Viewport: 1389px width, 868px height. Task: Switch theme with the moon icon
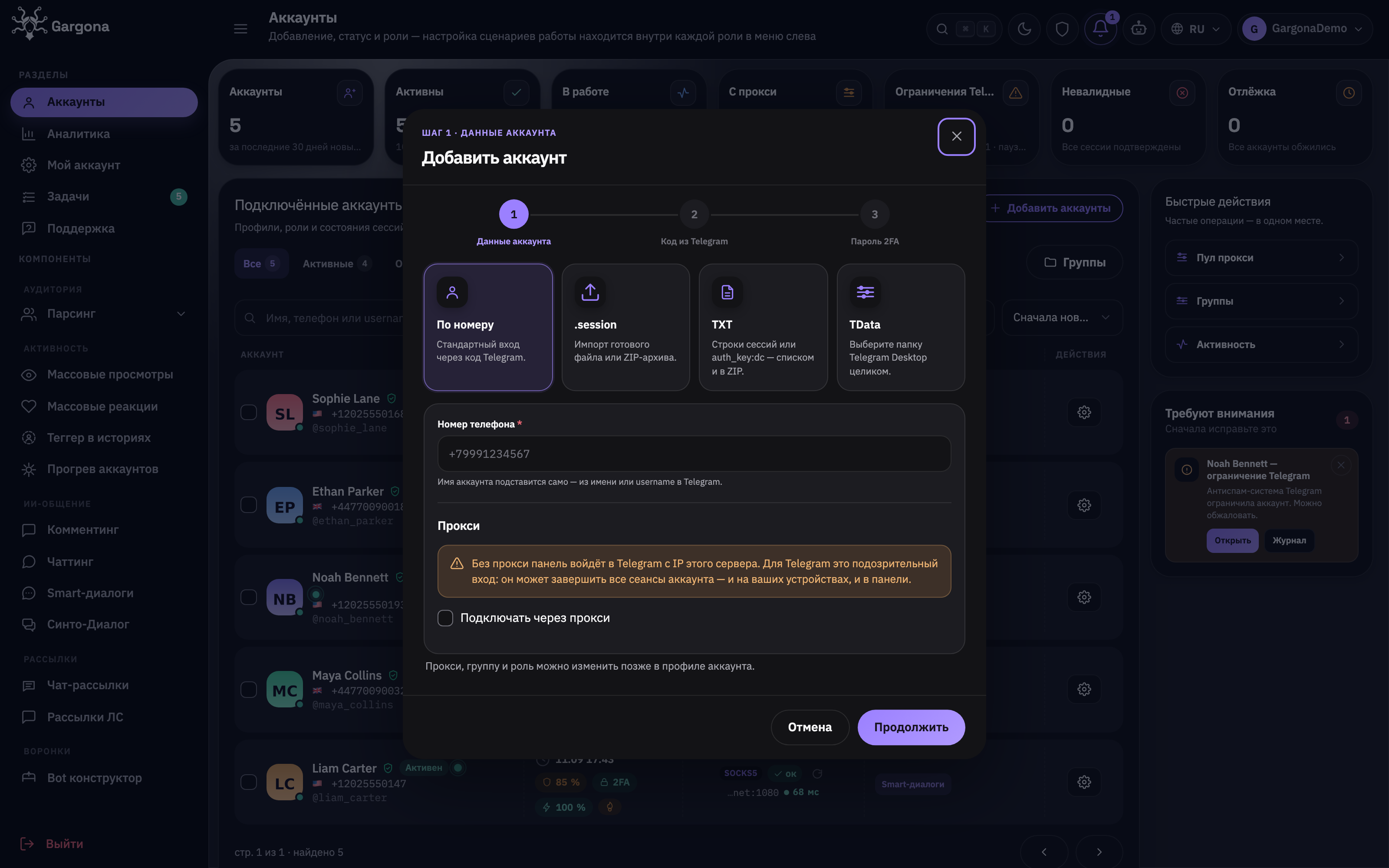[1024, 29]
